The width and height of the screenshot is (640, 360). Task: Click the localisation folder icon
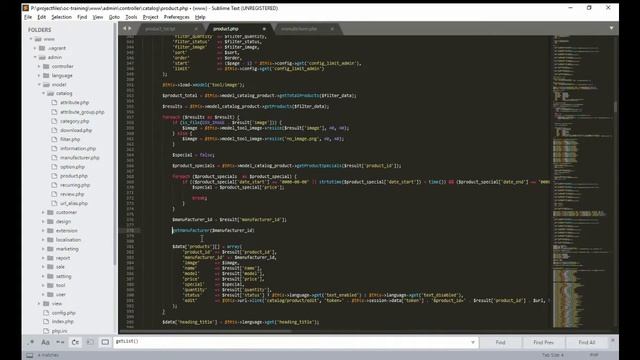click(x=50, y=240)
